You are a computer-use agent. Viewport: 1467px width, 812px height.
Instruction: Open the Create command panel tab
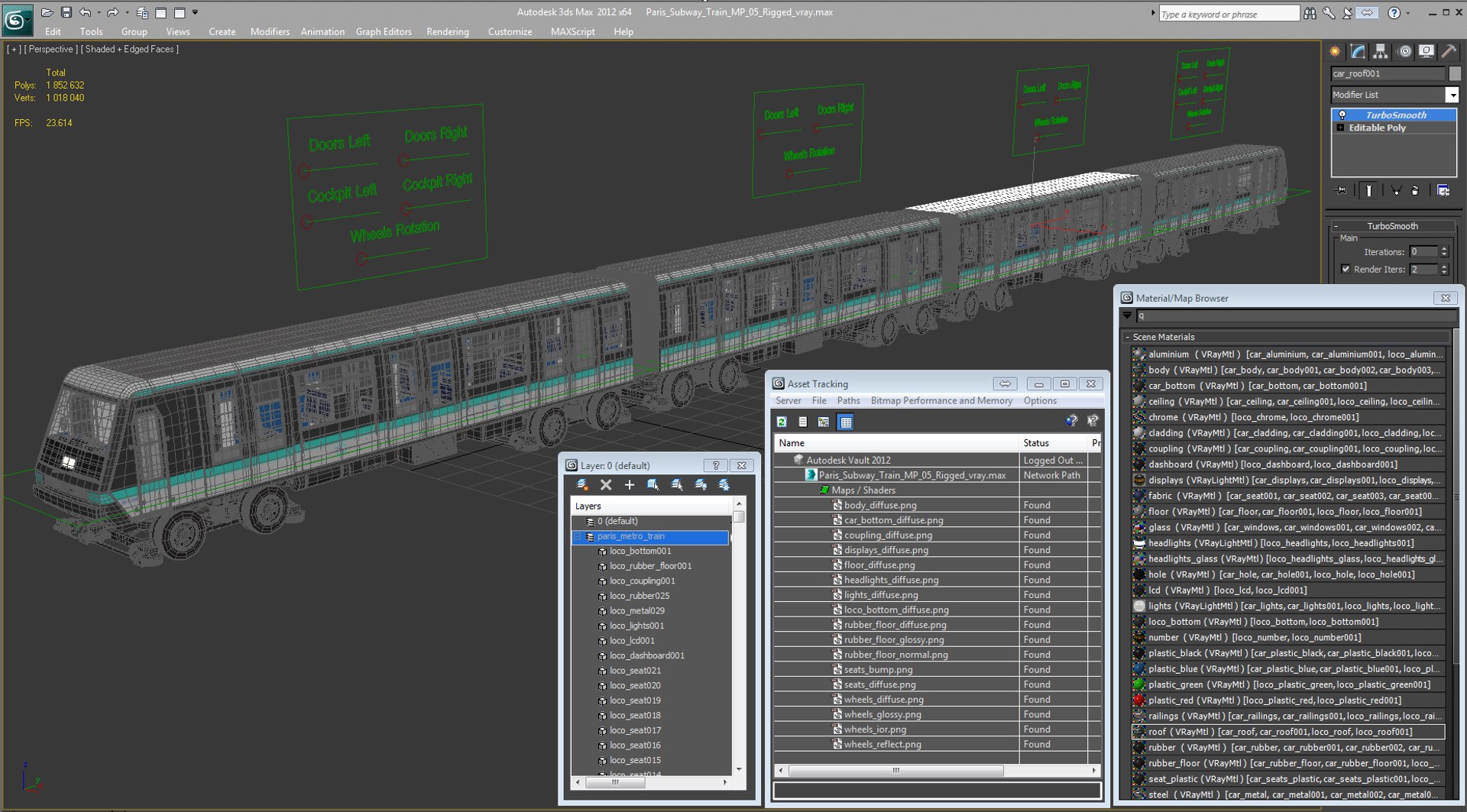(1336, 51)
